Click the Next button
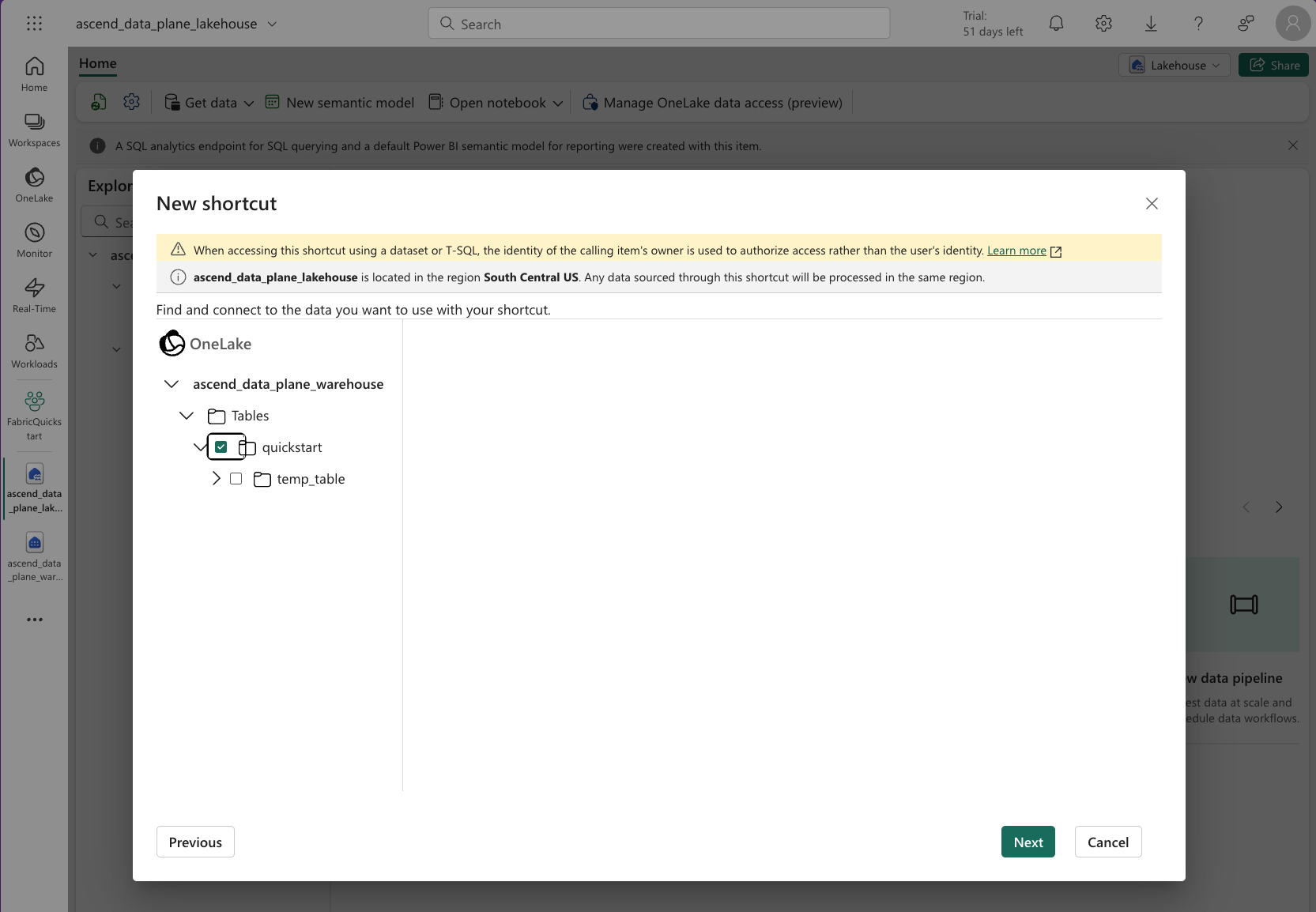The image size is (1316, 912). click(x=1028, y=842)
